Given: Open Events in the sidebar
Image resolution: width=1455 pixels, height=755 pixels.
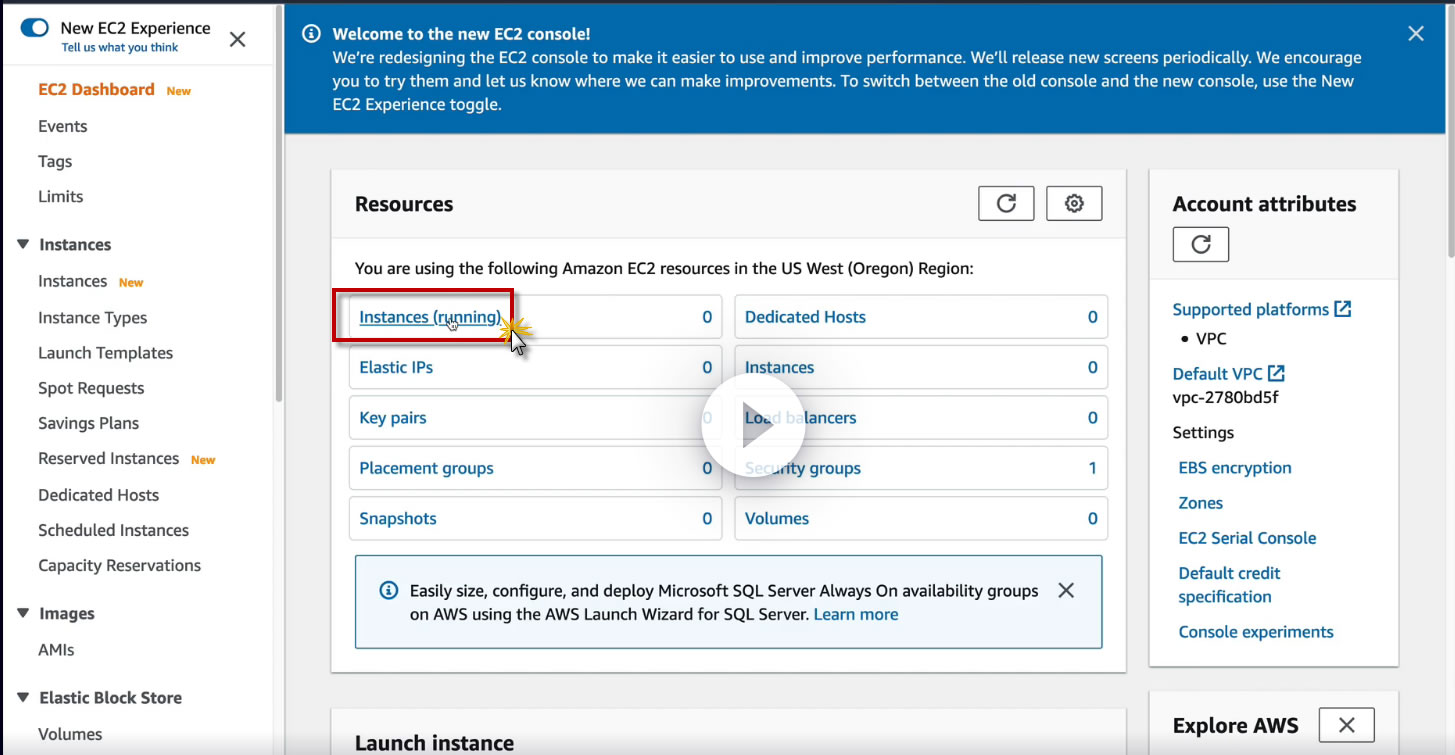Looking at the screenshot, I should coord(63,127).
